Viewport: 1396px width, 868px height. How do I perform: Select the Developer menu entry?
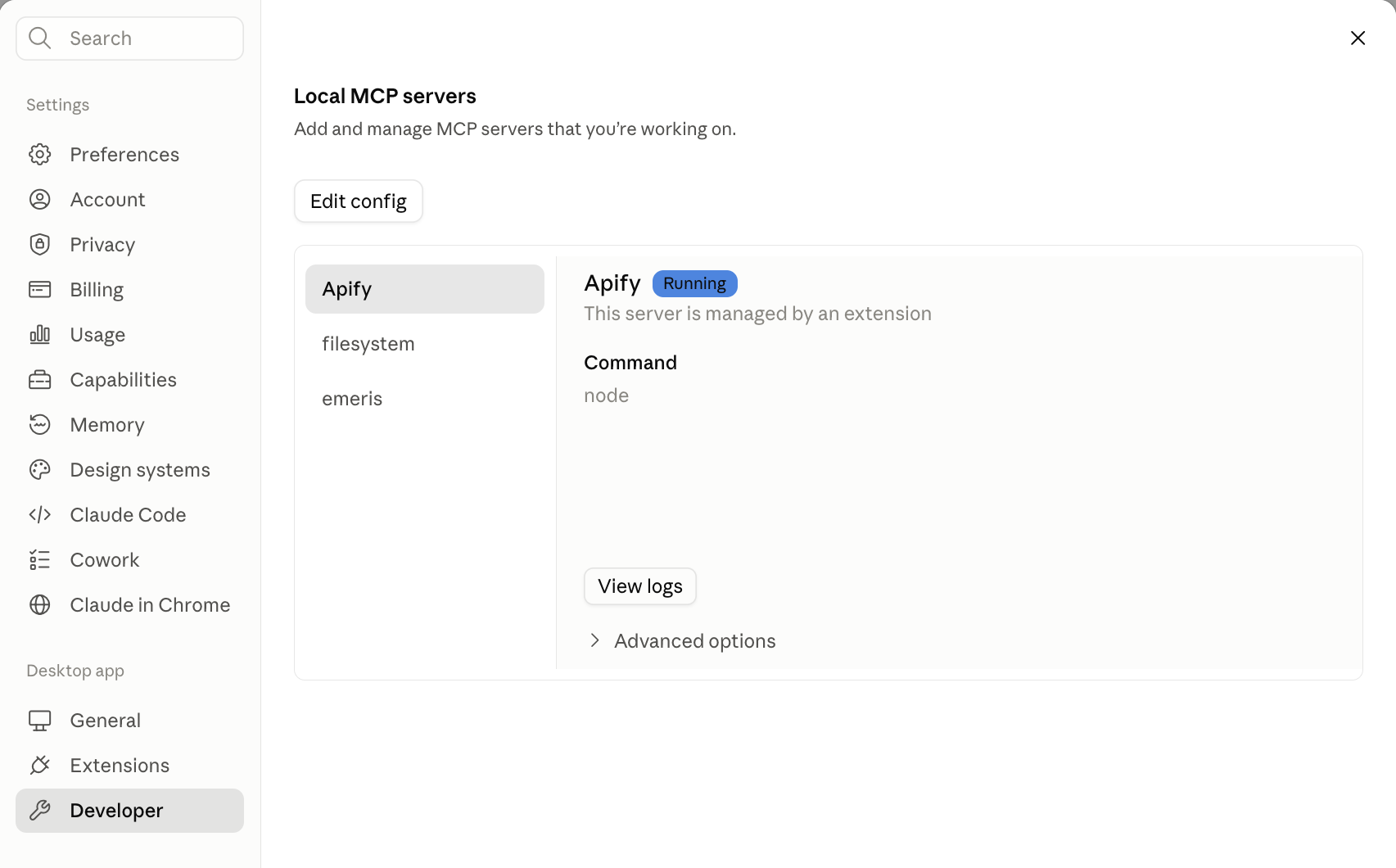click(x=129, y=810)
